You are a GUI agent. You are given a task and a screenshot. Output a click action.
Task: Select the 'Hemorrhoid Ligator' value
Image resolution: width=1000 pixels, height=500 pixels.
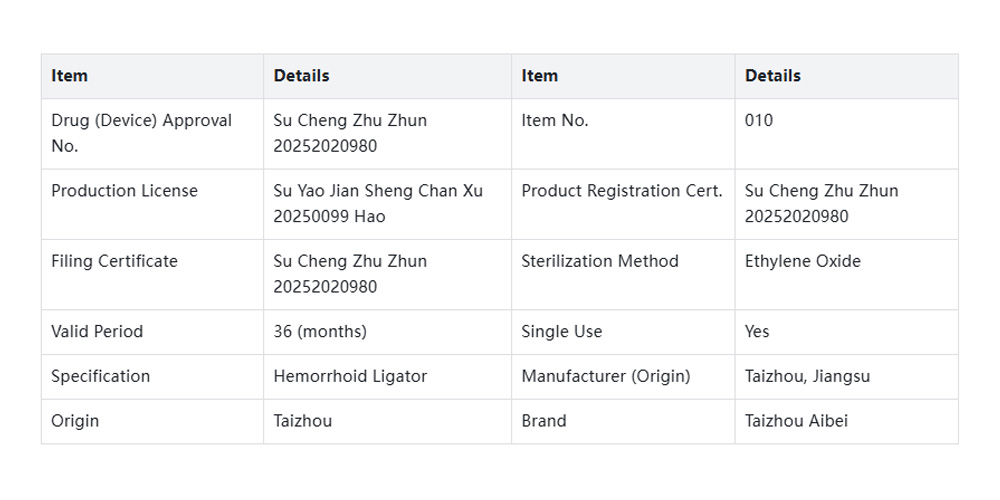(x=350, y=376)
